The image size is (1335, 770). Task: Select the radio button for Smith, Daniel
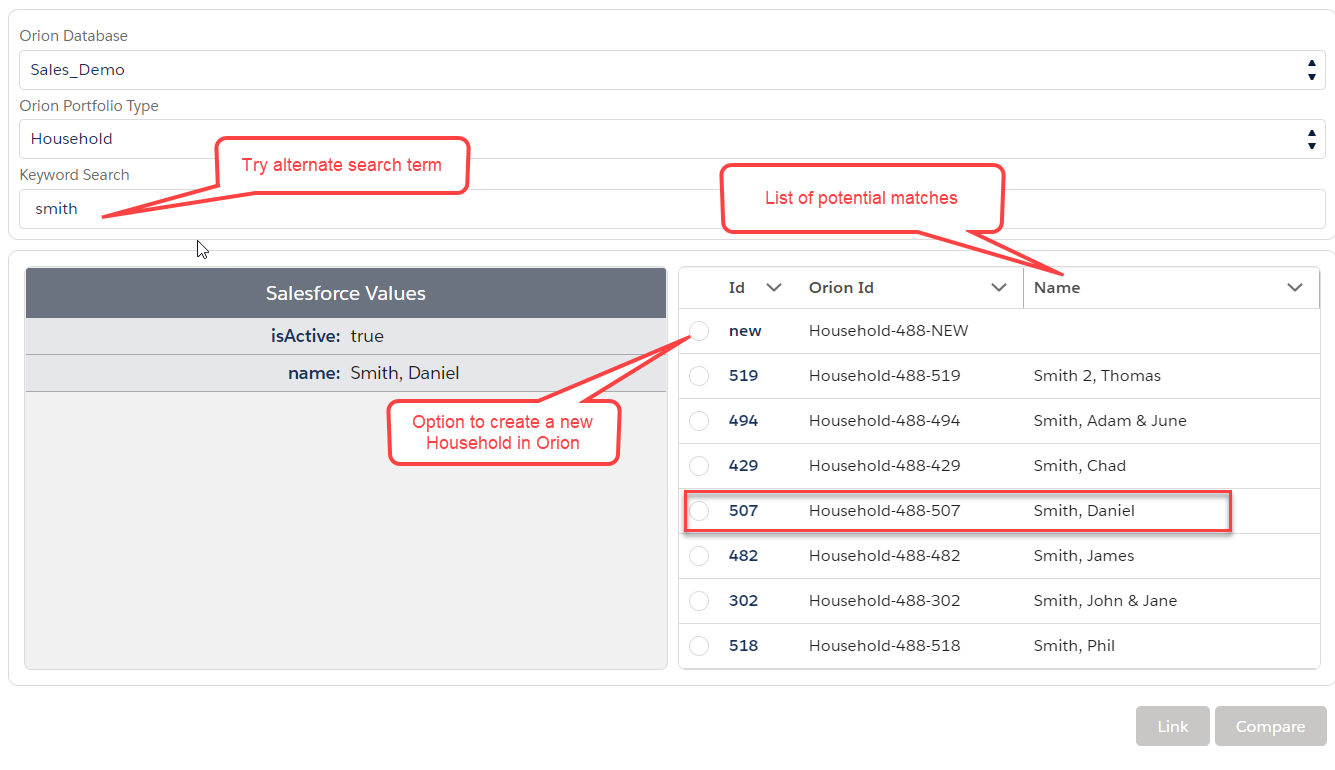[699, 511]
